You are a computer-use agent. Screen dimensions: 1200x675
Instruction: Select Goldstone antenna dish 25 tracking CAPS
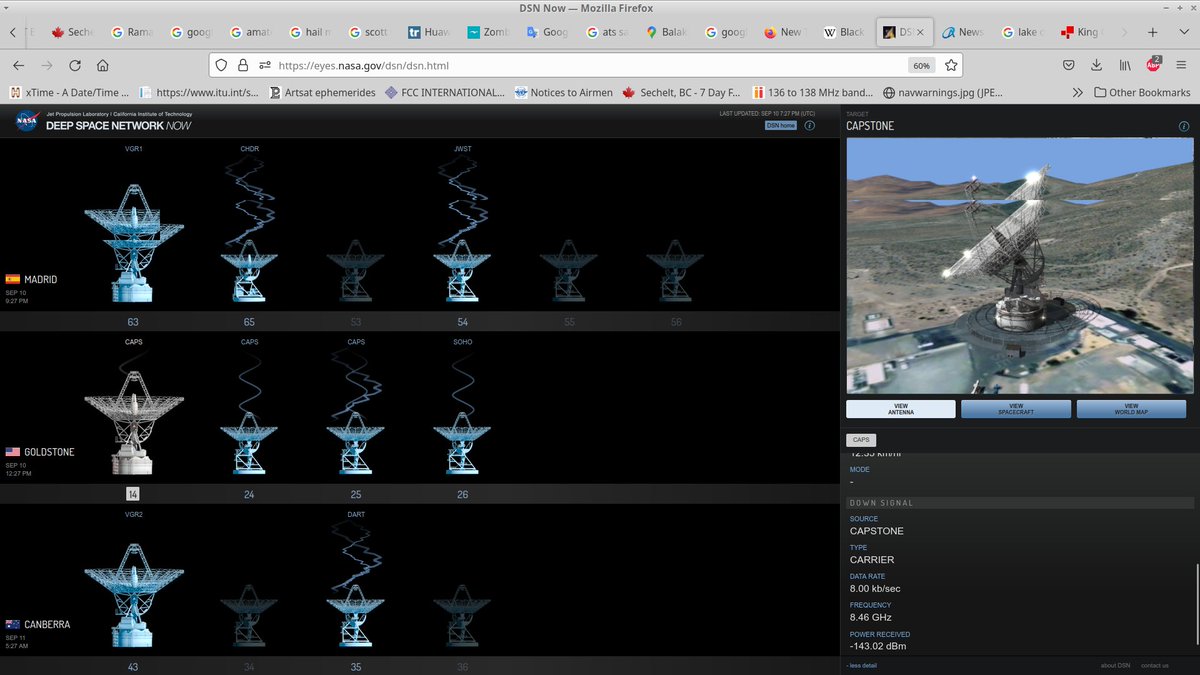(x=356, y=443)
